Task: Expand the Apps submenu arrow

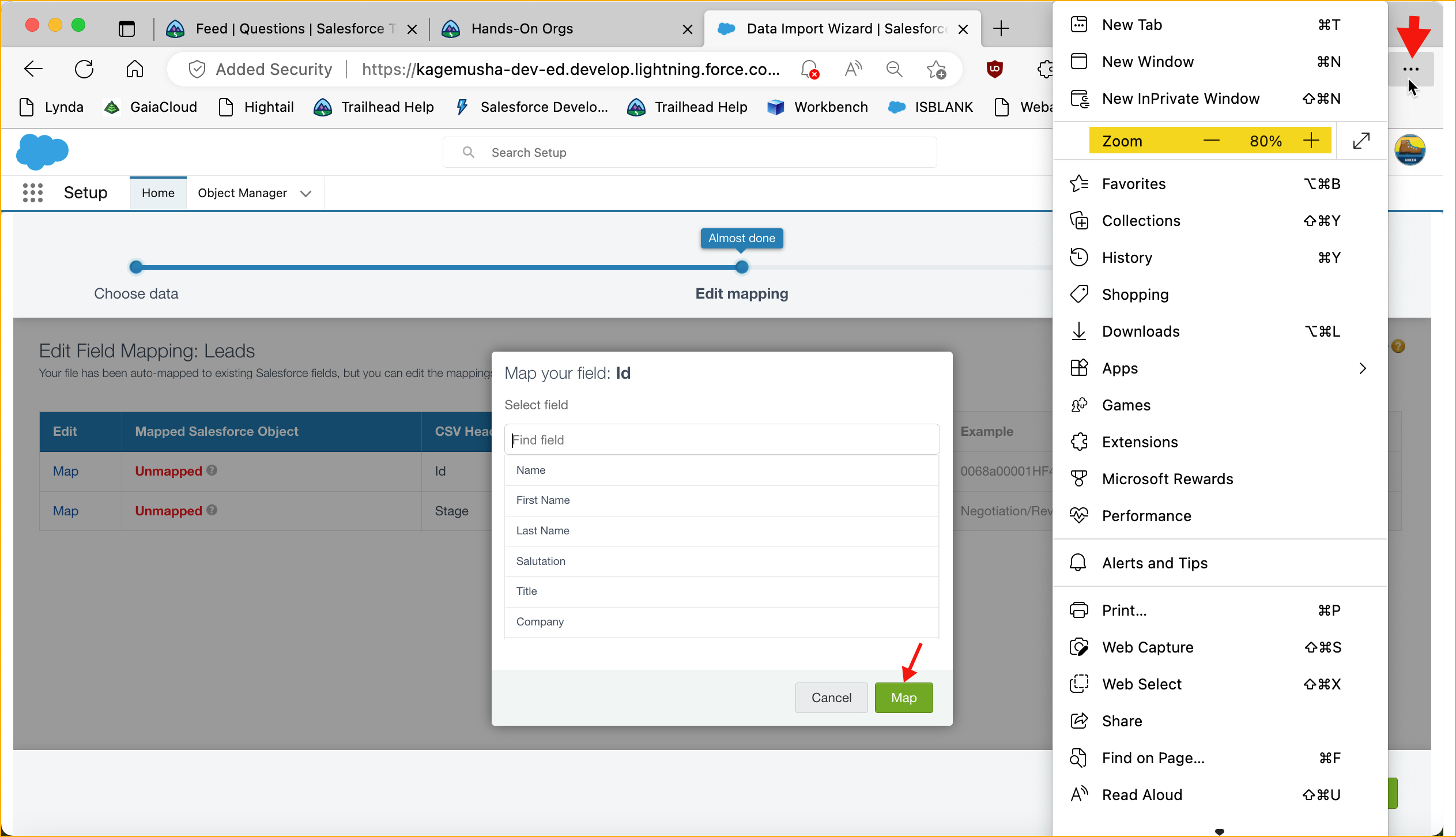Action: point(1363,368)
